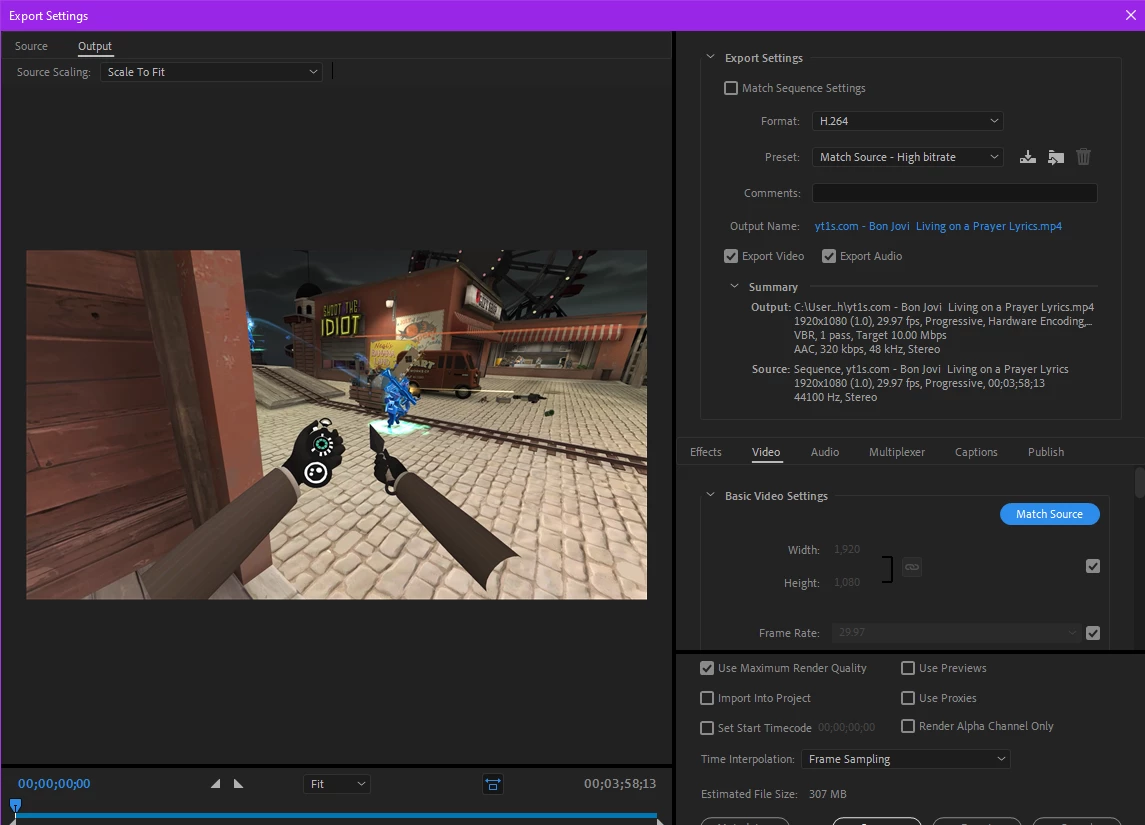This screenshot has width=1145, height=825.
Task: Uncheck Export Video
Action: click(x=731, y=256)
